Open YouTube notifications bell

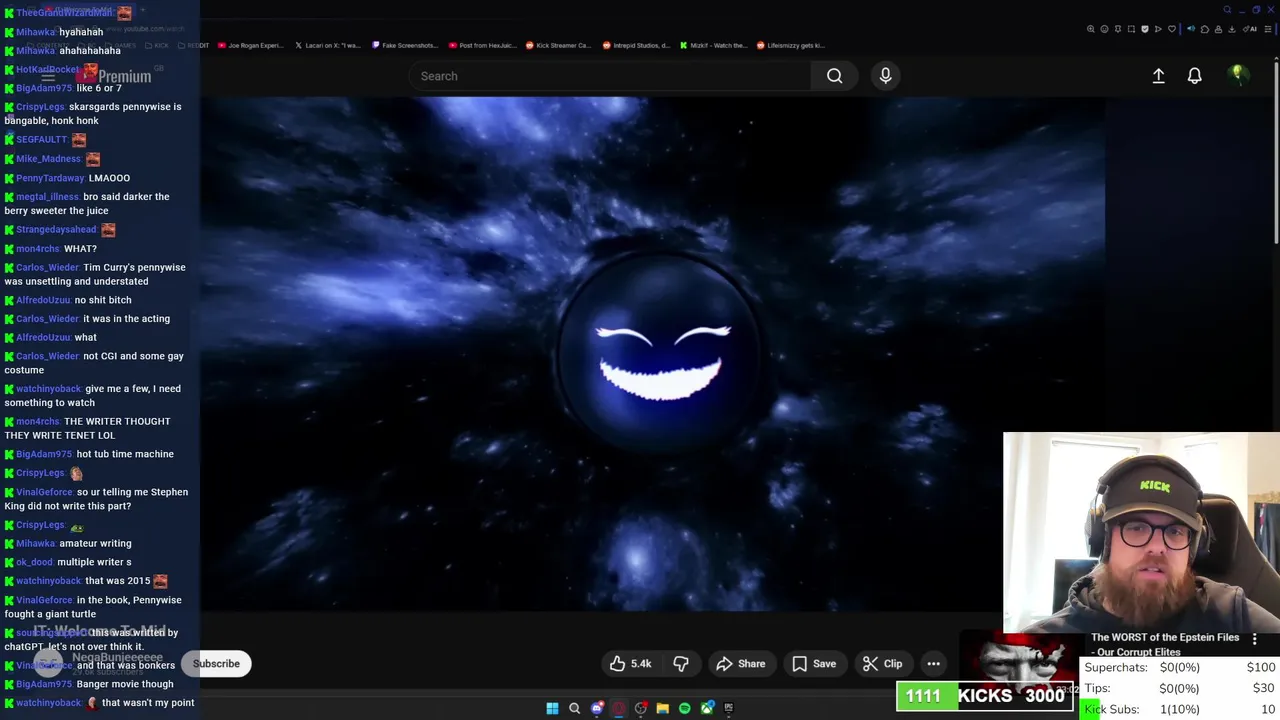(1194, 76)
